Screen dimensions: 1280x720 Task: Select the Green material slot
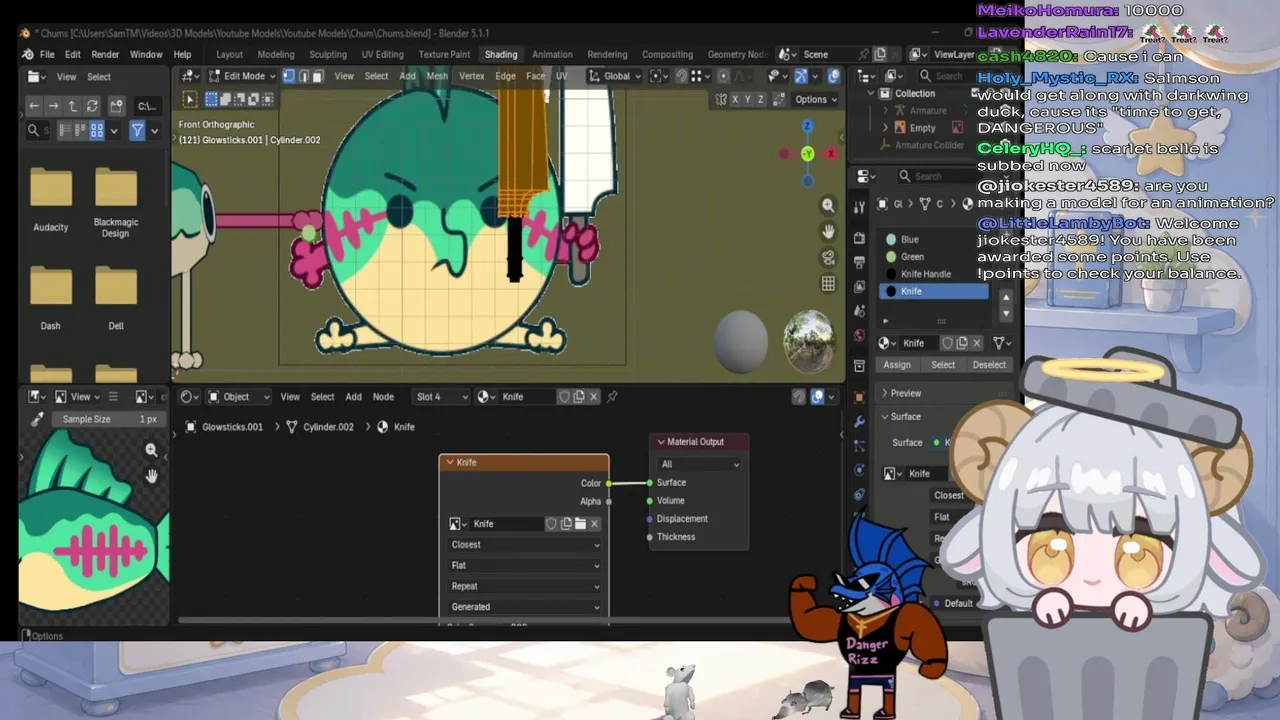(x=934, y=257)
